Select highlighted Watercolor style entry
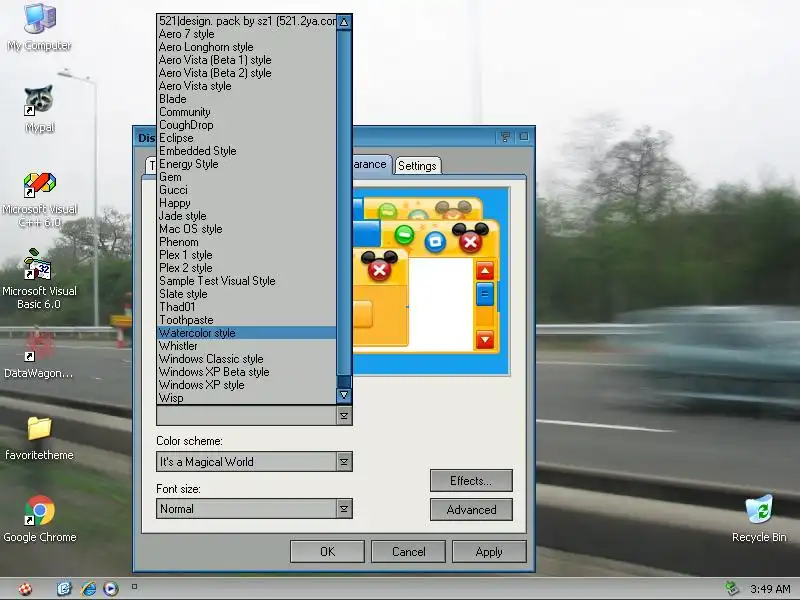This screenshot has width=800, height=600. pyautogui.click(x=247, y=333)
